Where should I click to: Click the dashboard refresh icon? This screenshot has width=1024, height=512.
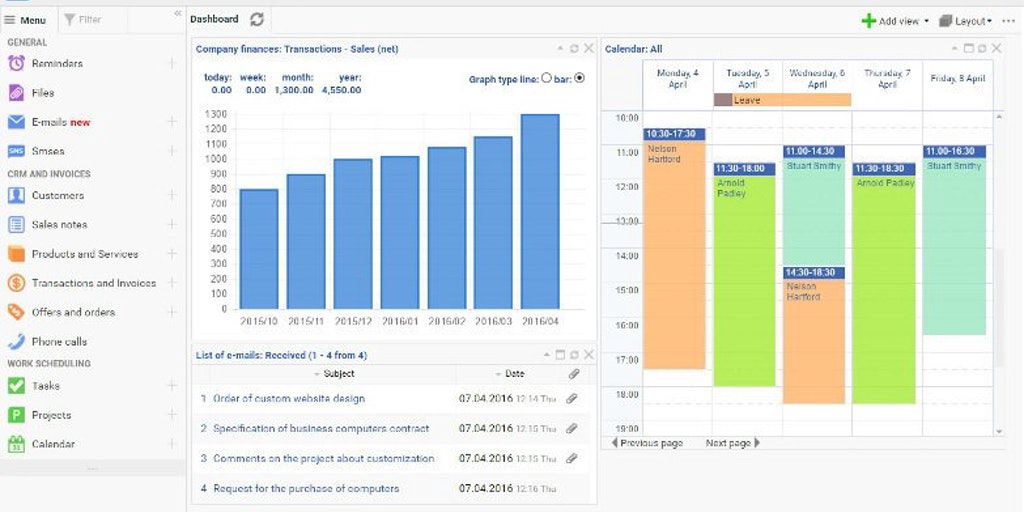[x=257, y=19]
